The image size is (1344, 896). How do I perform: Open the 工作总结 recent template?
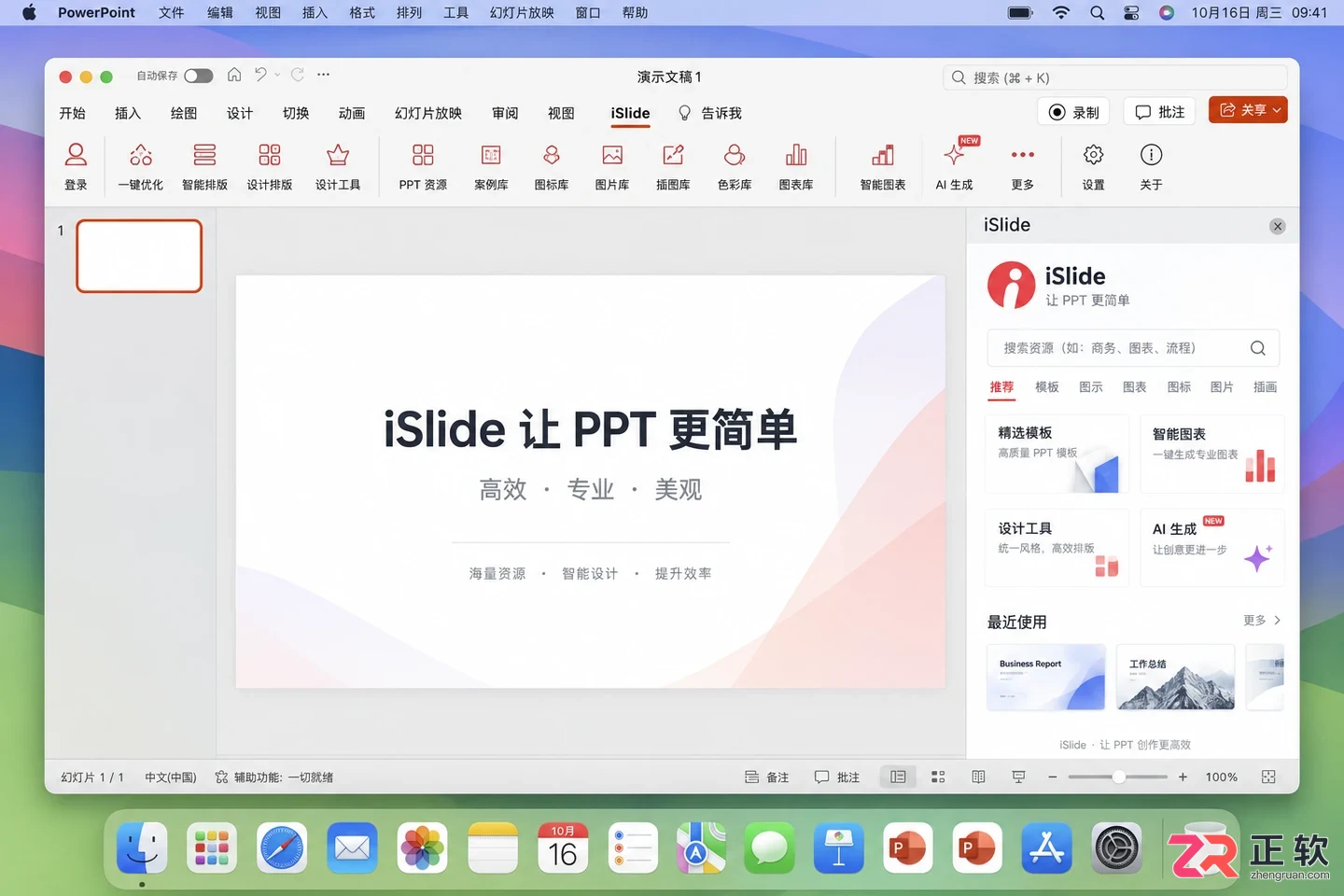1175,677
